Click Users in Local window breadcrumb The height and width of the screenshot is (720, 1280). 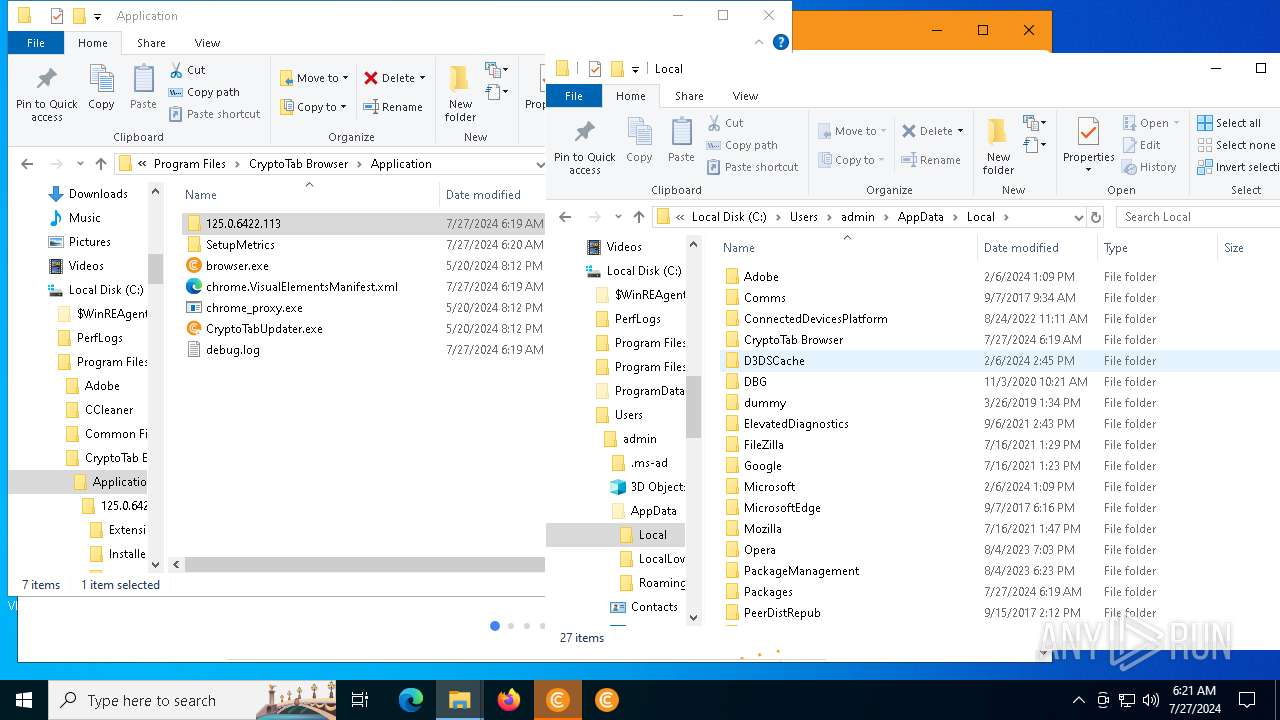tap(803, 217)
